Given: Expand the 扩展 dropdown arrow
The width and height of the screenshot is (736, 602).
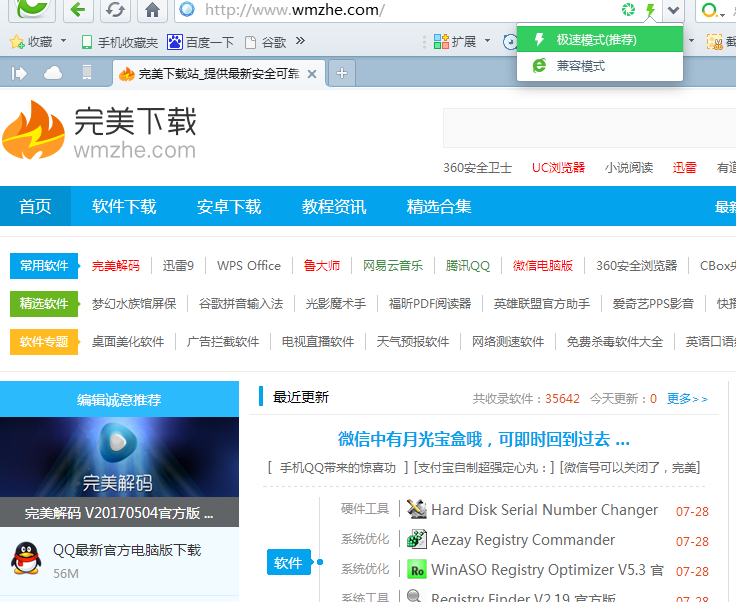Looking at the screenshot, I should (x=487, y=41).
